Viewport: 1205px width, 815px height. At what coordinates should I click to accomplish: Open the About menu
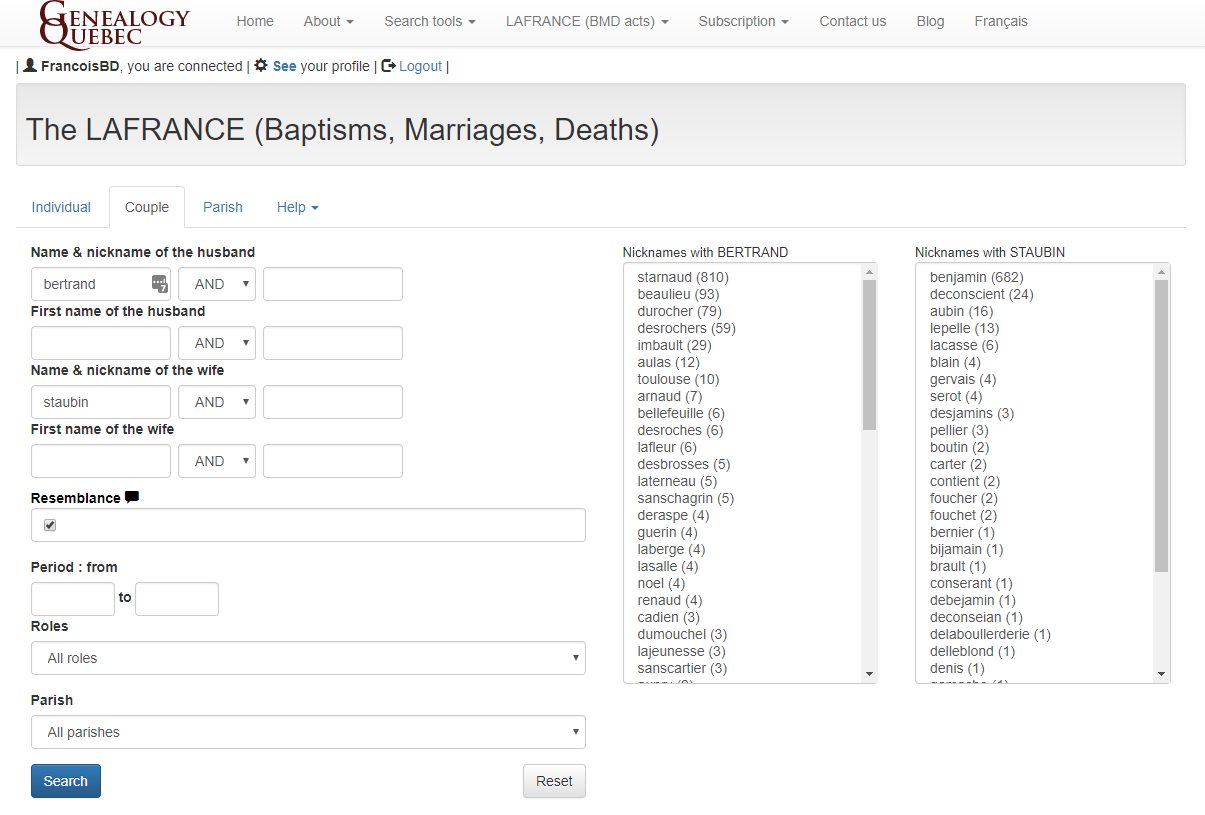pos(329,21)
